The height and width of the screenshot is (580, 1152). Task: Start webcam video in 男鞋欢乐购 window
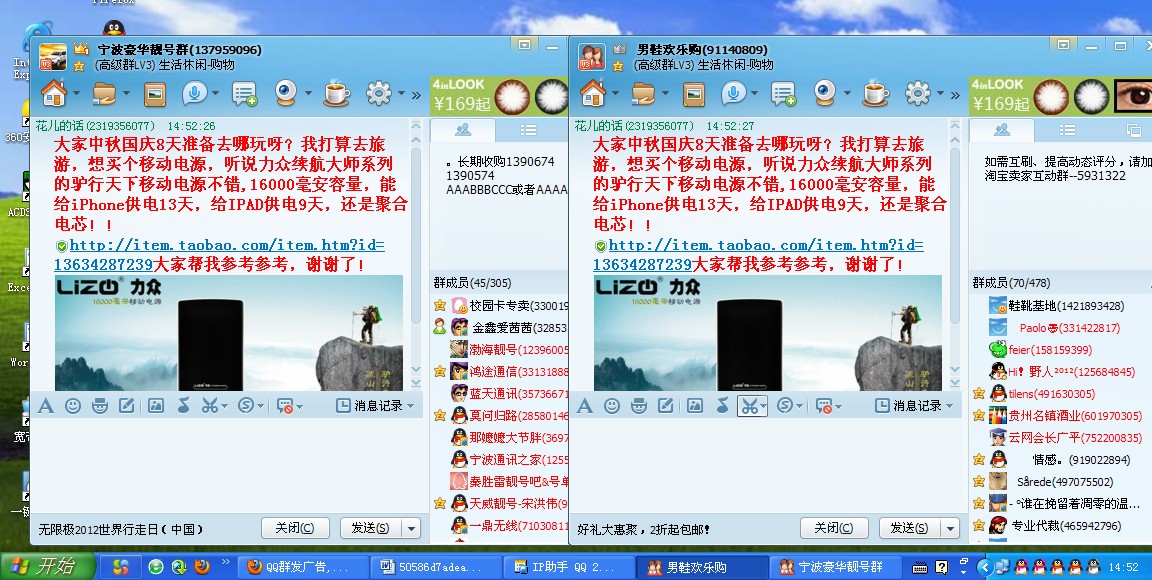[x=825, y=93]
